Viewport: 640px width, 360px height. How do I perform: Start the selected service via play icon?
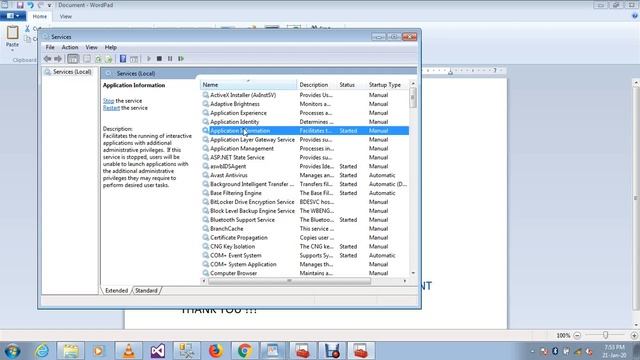149,59
